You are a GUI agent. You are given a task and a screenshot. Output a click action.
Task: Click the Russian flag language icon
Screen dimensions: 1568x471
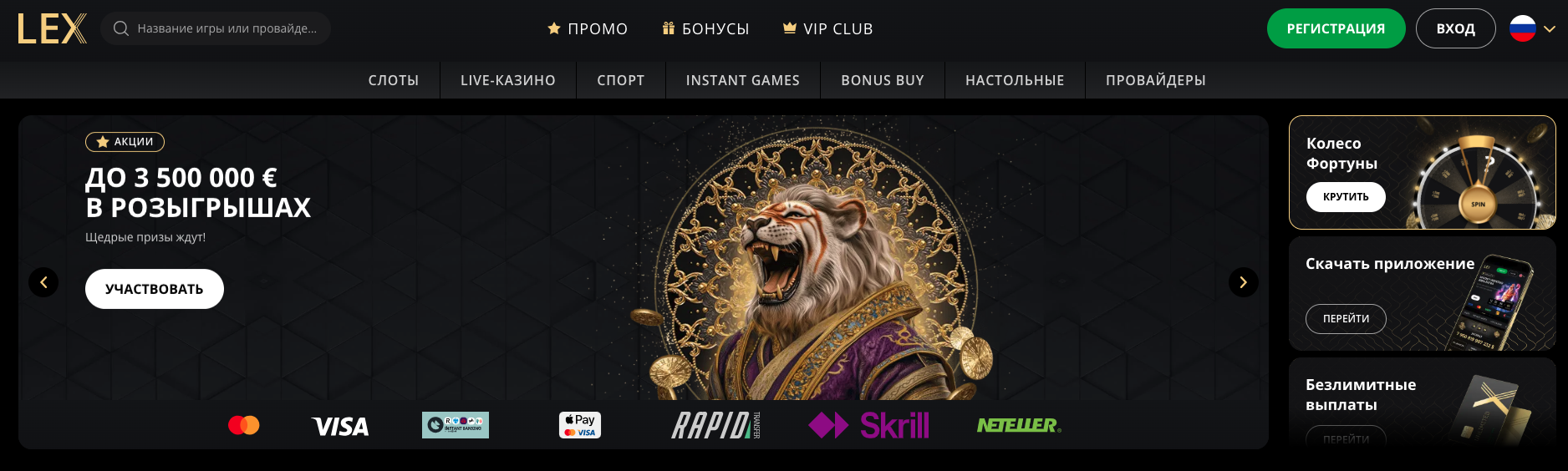coord(1523,28)
